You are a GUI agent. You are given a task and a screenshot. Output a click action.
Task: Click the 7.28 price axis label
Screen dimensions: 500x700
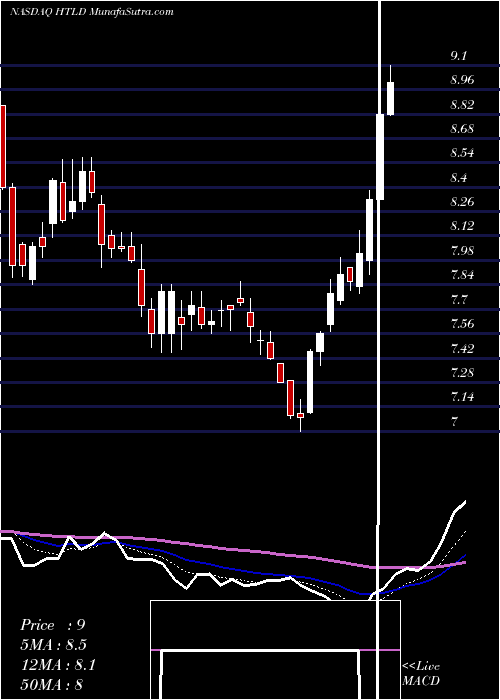click(462, 372)
